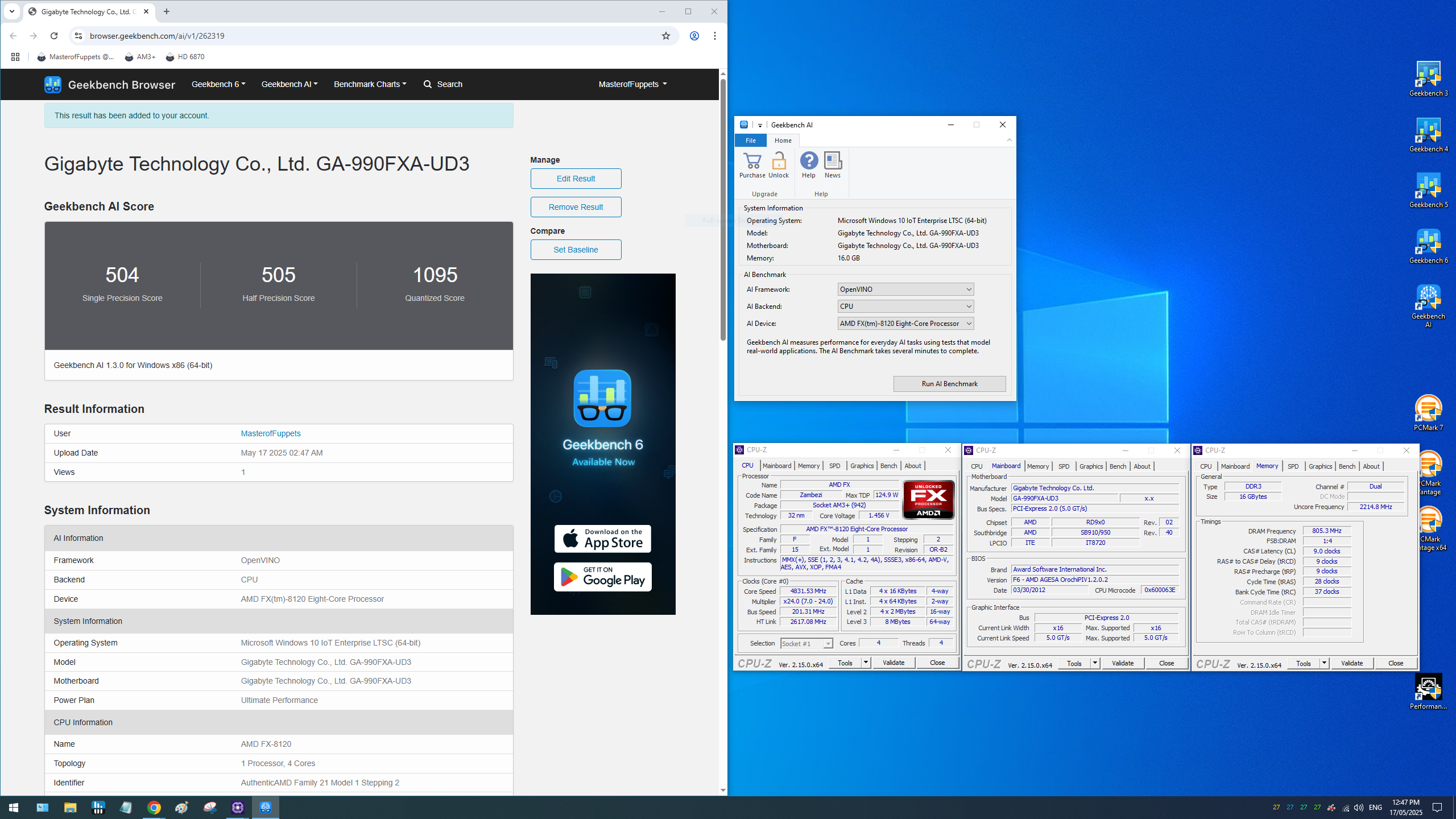This screenshot has height=819, width=1456.
Task: Click the browser address bar URL
Action: click(x=157, y=36)
